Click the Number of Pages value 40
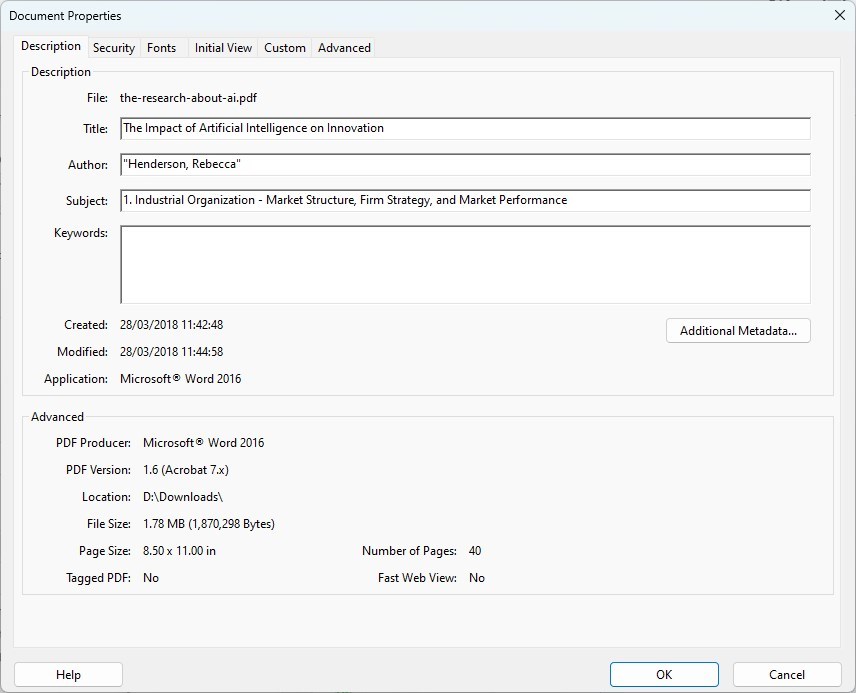The height and width of the screenshot is (693, 856). tap(475, 551)
